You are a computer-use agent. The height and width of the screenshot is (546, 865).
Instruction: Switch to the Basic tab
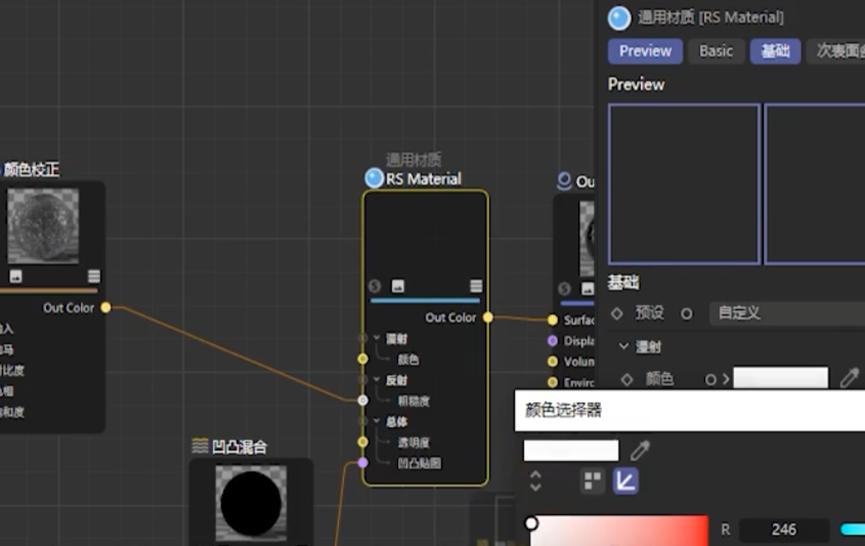715,51
